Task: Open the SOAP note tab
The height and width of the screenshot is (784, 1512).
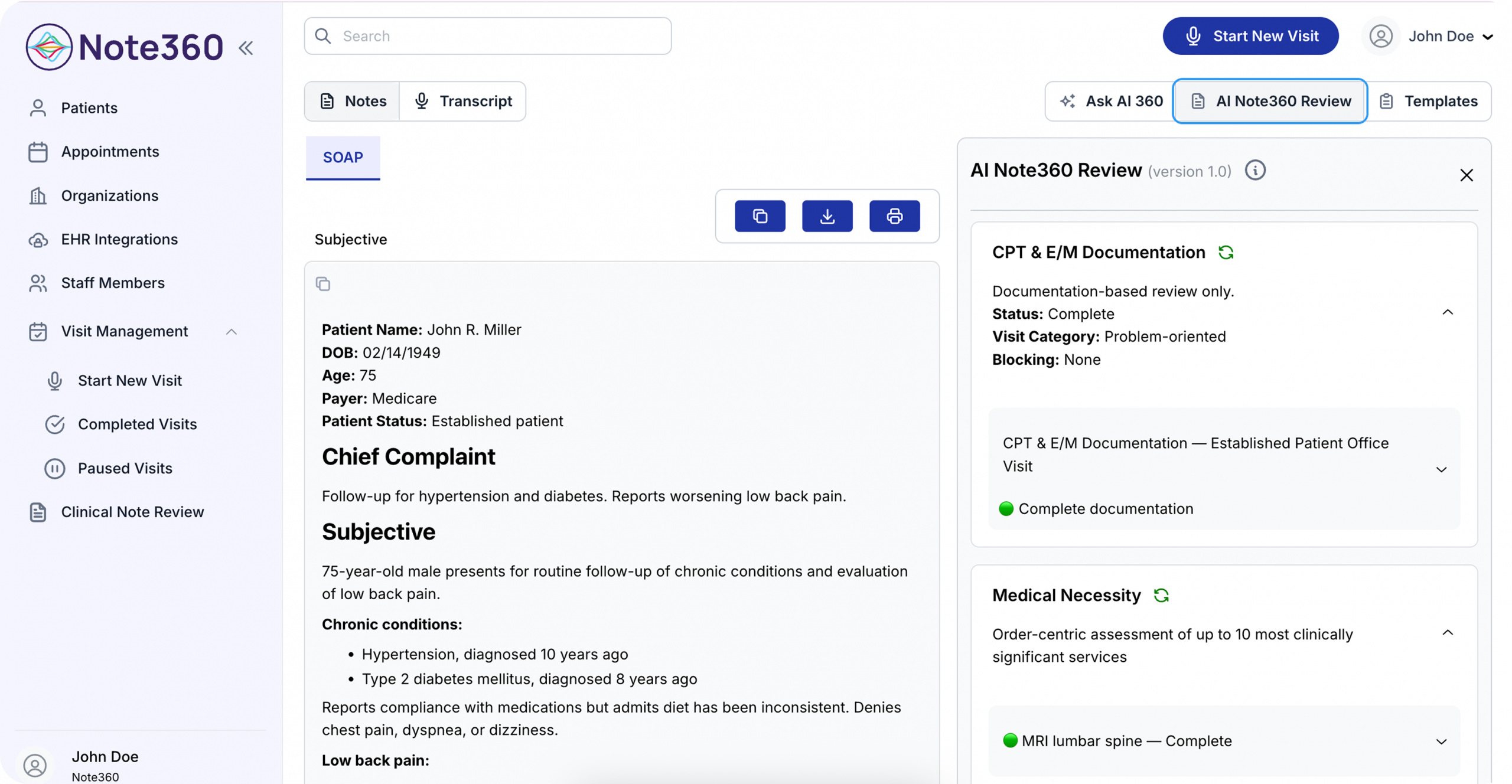Action: 343,158
